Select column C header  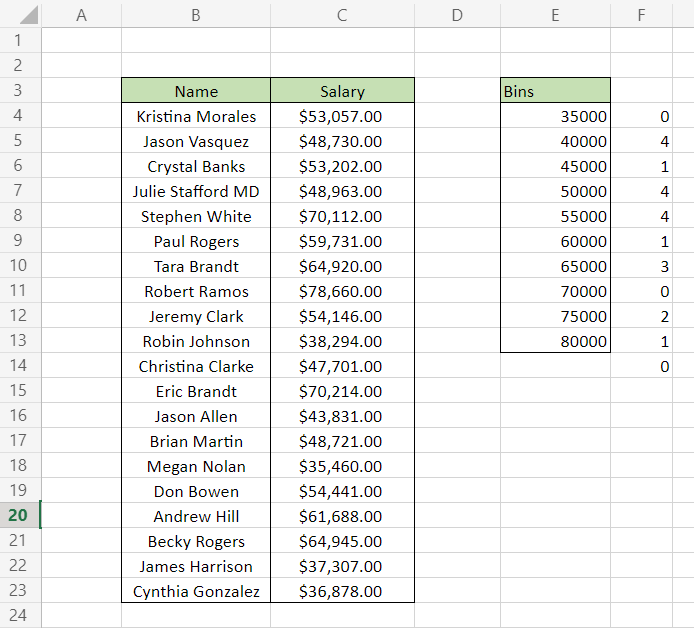342,15
